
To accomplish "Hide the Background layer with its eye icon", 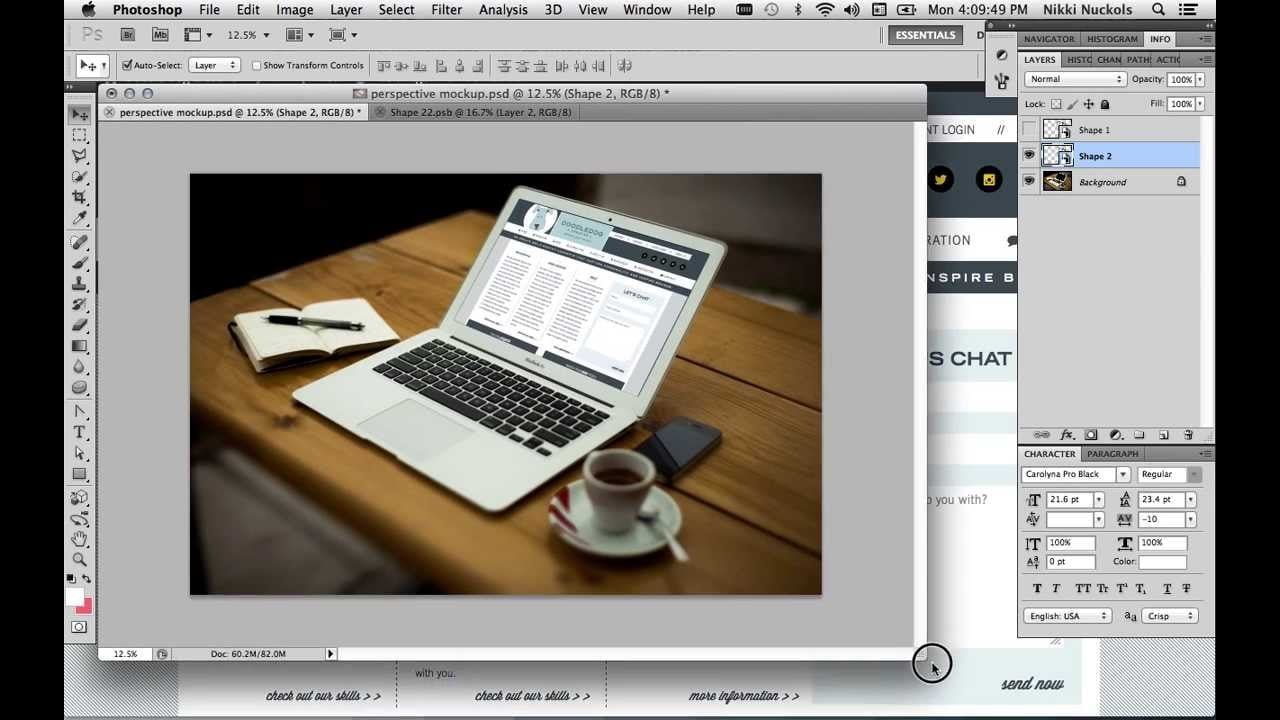I will tap(1029, 182).
